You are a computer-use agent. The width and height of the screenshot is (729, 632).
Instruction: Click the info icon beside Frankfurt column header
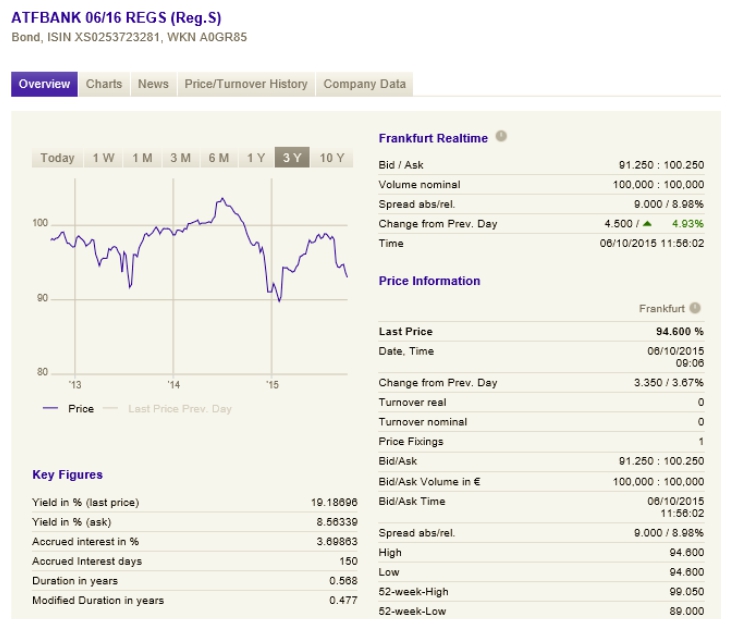pos(695,308)
